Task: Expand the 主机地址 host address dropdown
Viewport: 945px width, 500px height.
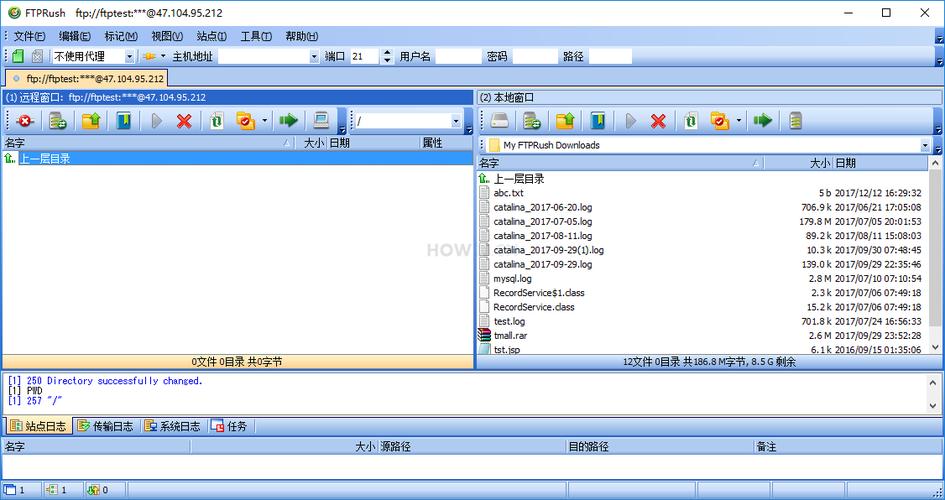Action: tap(314, 57)
